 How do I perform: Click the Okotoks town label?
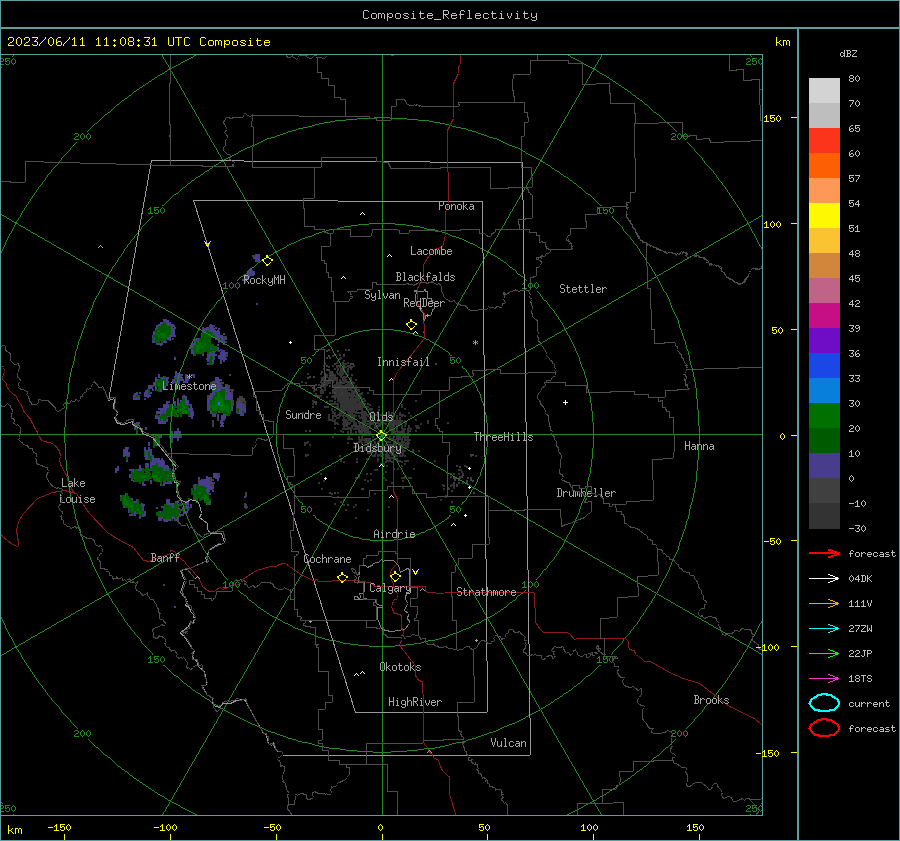pos(400,667)
